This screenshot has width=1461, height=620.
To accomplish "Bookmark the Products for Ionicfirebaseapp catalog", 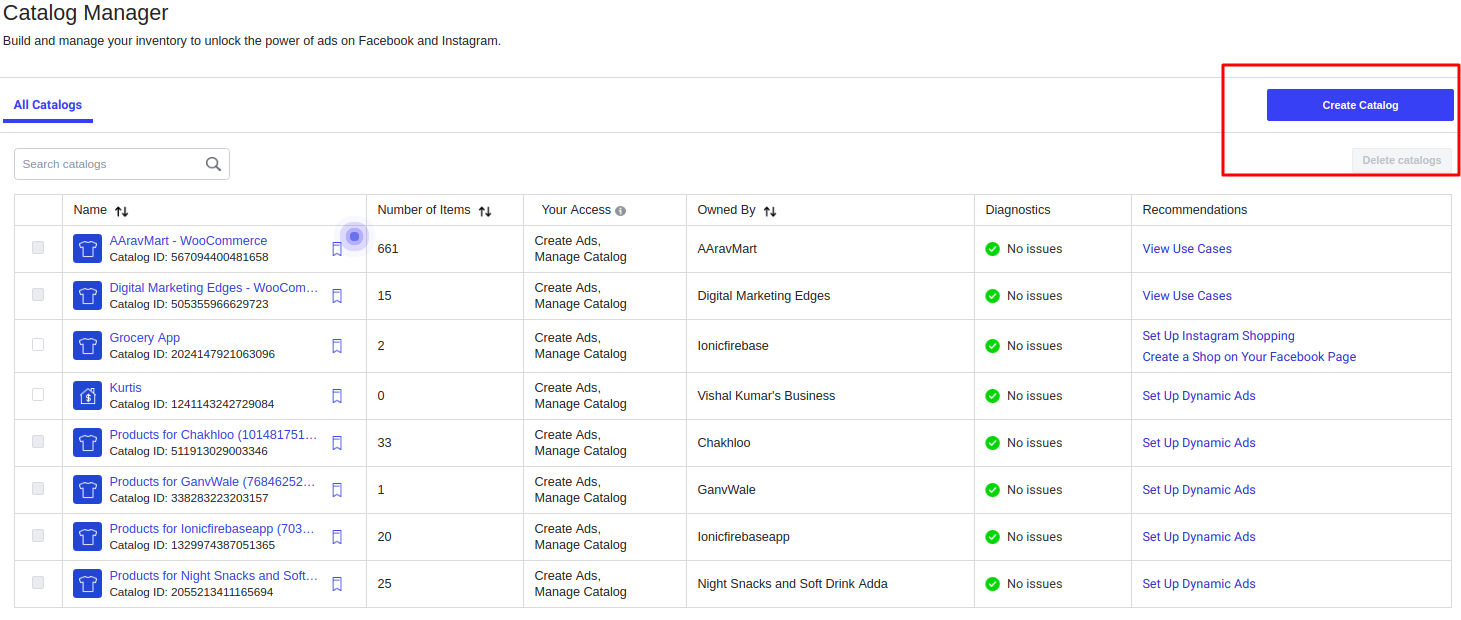I will coord(337,537).
